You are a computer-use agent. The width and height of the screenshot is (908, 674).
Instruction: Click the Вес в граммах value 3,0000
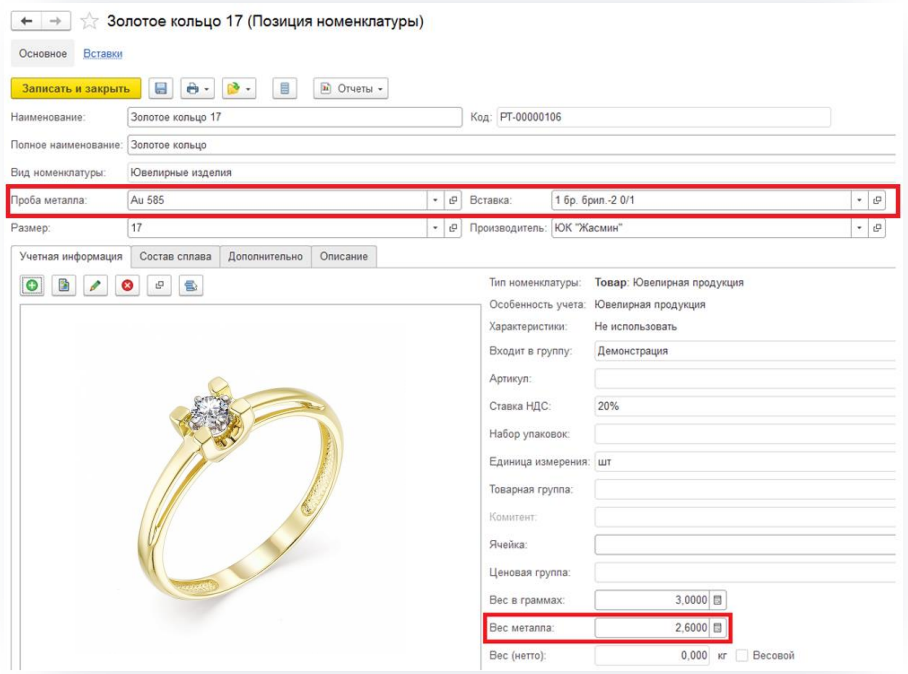[x=652, y=600]
